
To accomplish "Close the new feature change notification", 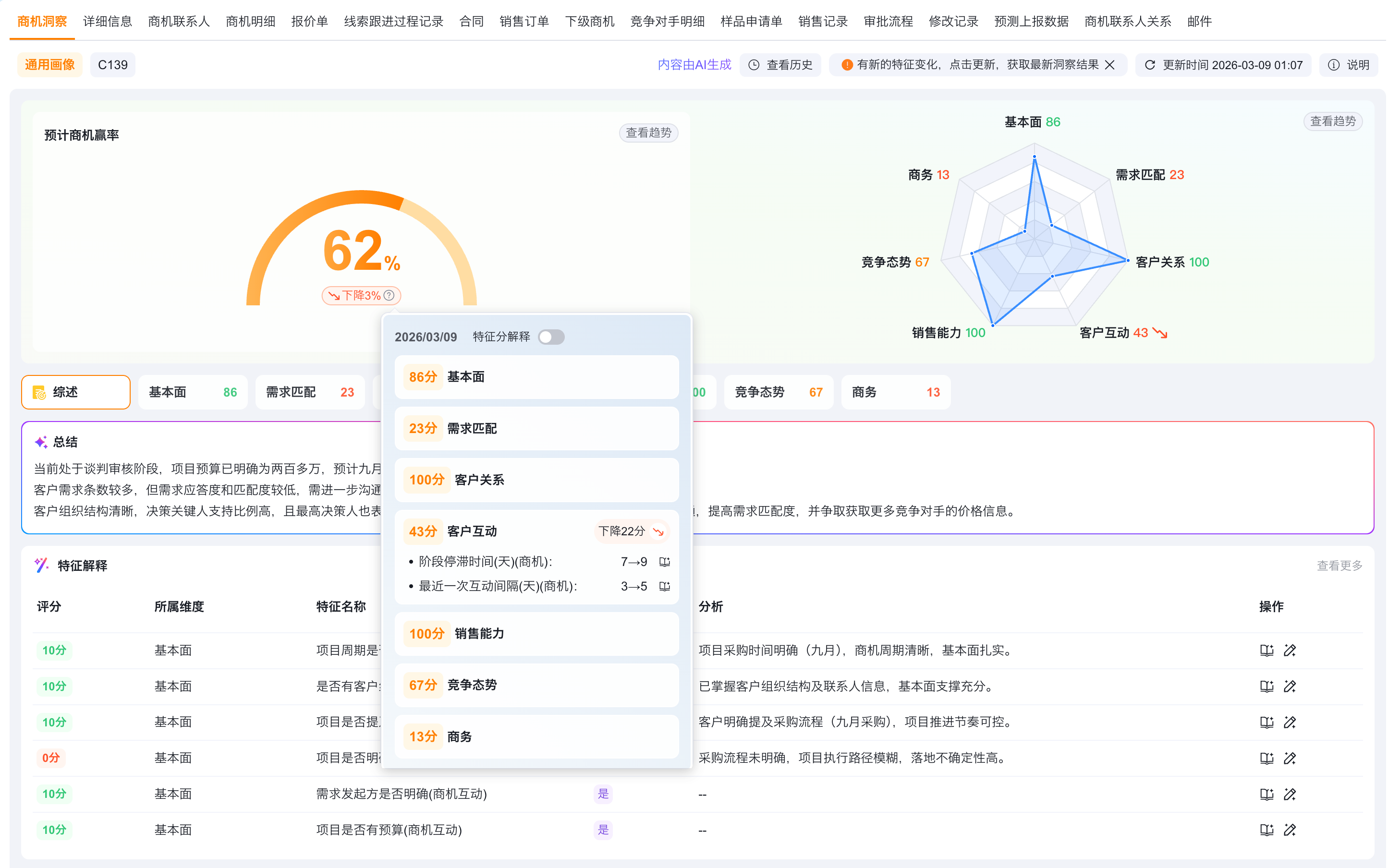I will tap(1109, 65).
